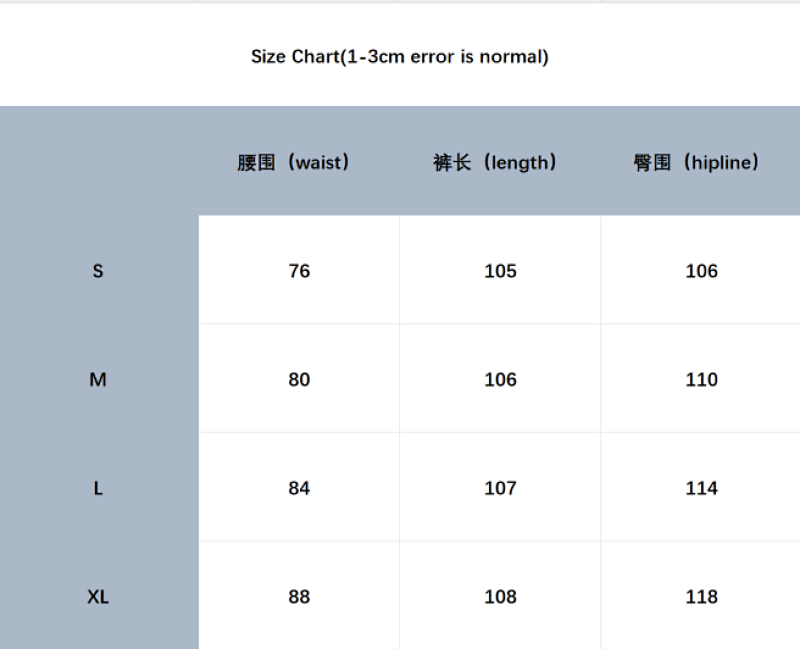This screenshot has height=649, width=800.
Task: Select length value 108 cell
Action: (500, 595)
